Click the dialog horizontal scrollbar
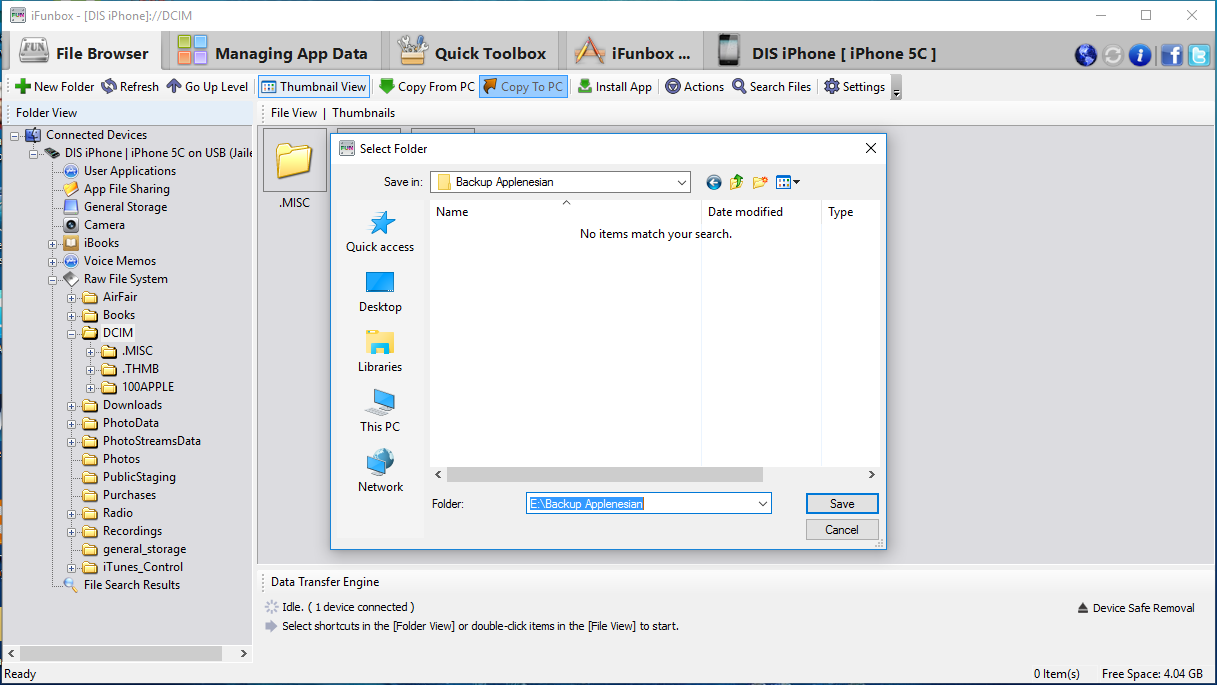 click(x=605, y=475)
